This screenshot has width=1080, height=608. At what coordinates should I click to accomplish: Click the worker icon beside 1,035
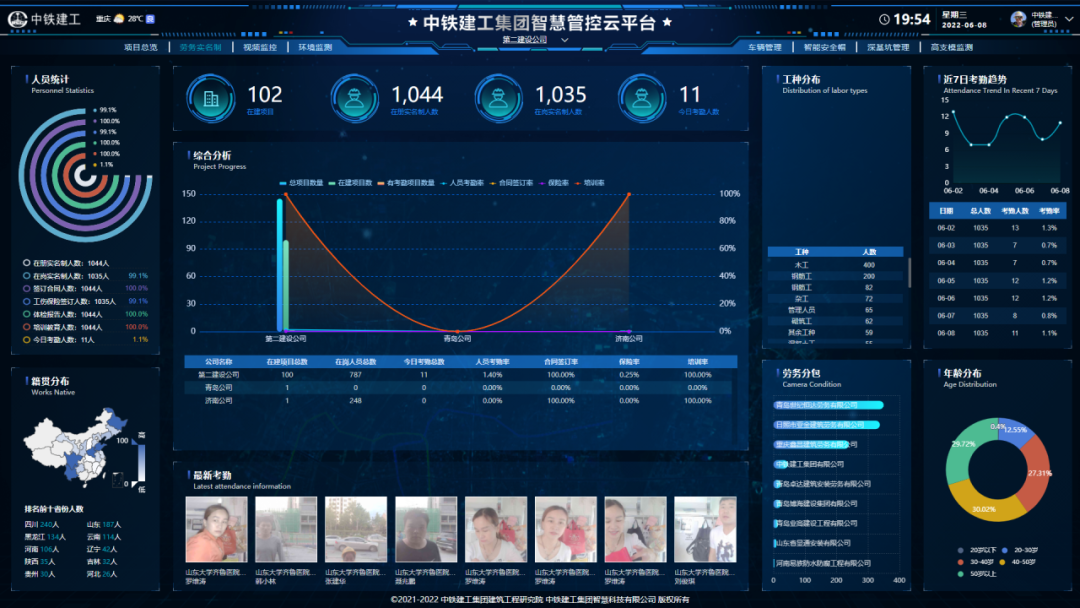499,99
